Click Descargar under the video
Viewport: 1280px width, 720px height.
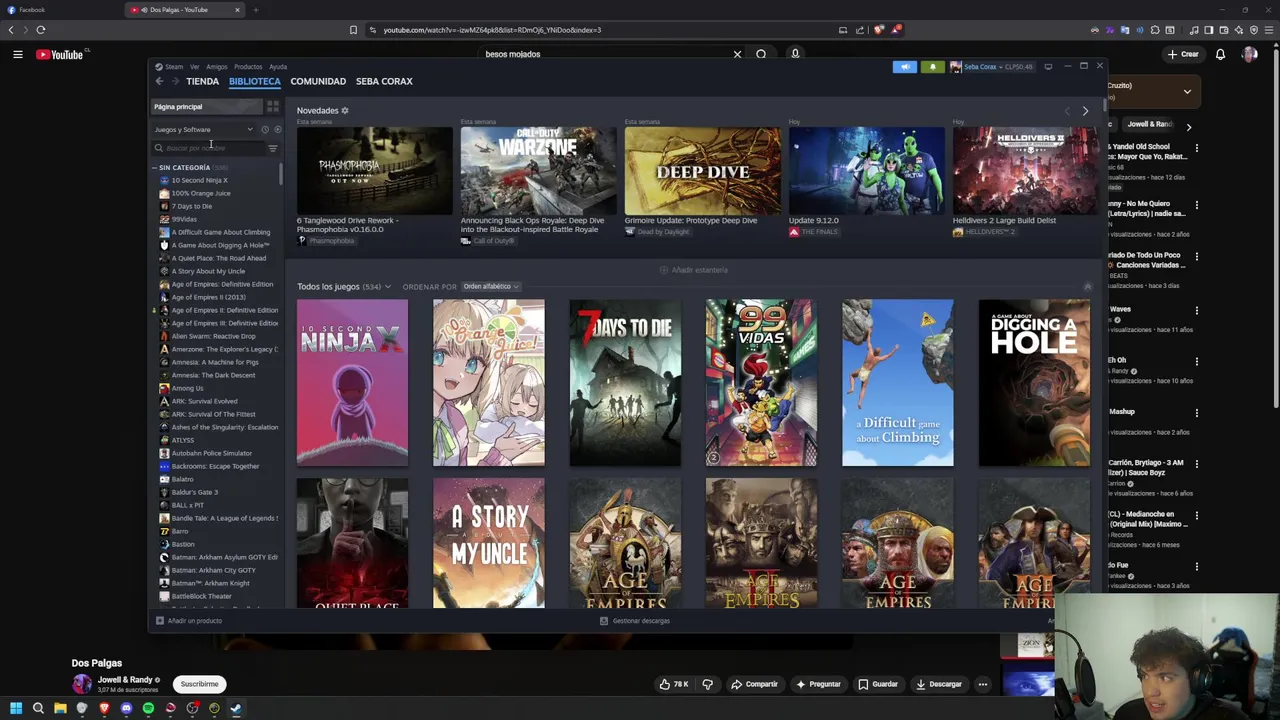tap(938, 684)
